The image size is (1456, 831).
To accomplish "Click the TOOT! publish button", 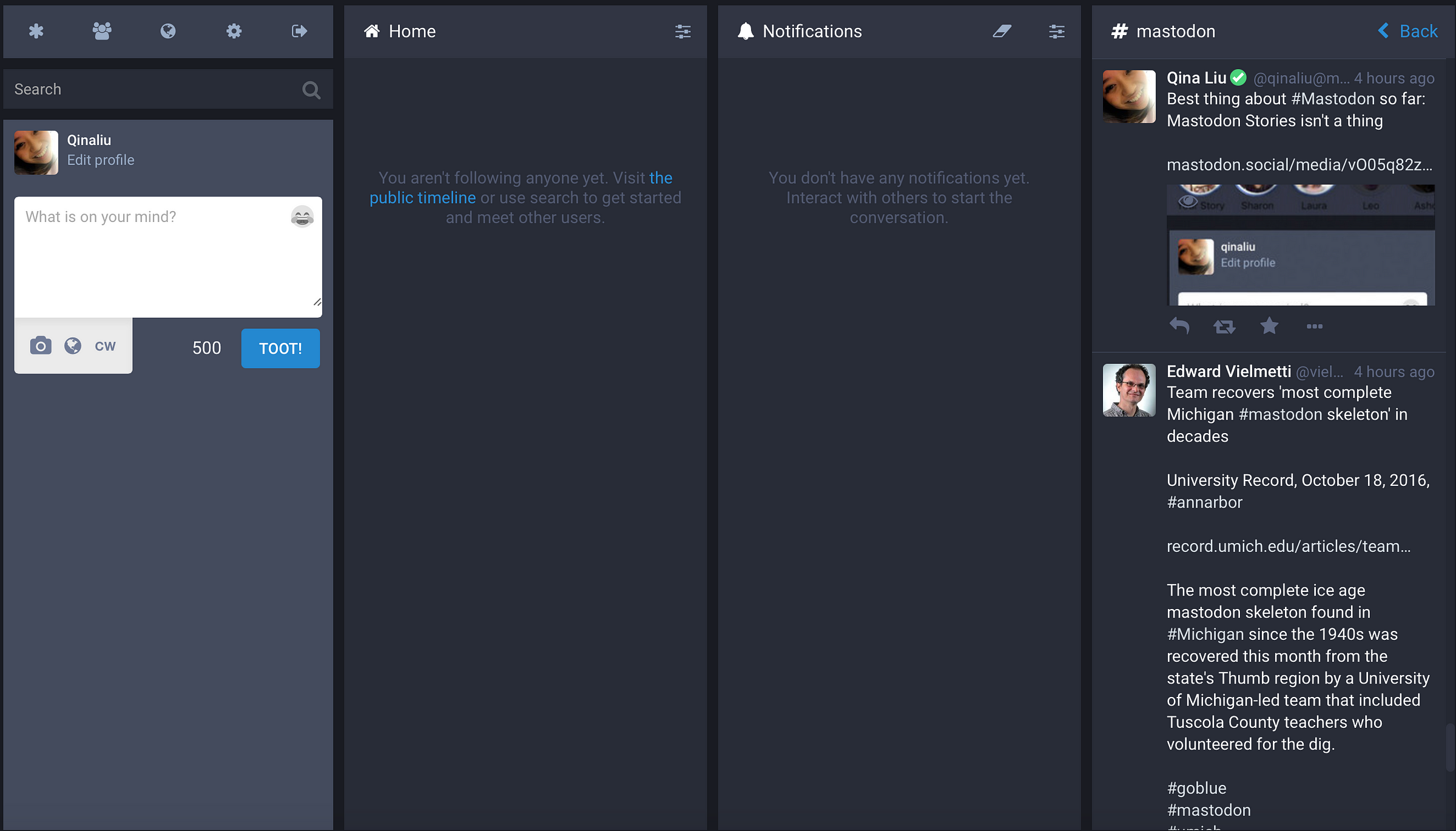I will tap(281, 347).
